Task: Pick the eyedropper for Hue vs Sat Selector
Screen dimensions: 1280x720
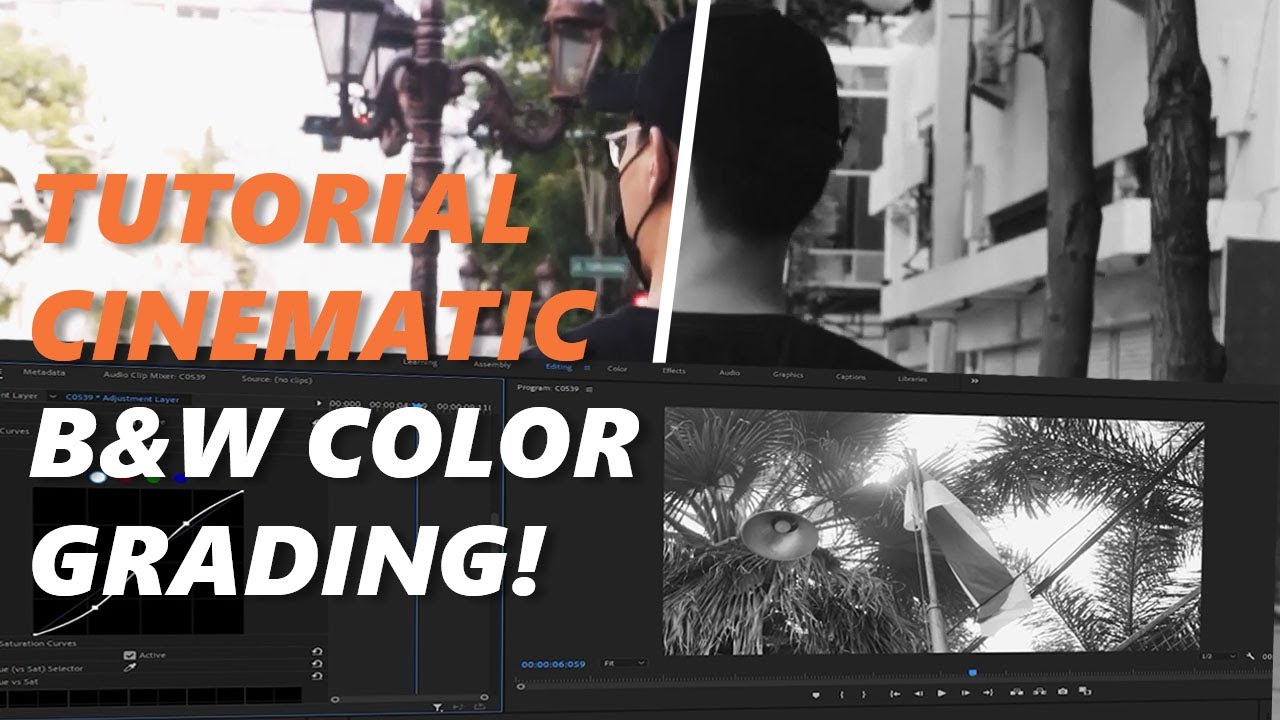Action: tap(129, 667)
